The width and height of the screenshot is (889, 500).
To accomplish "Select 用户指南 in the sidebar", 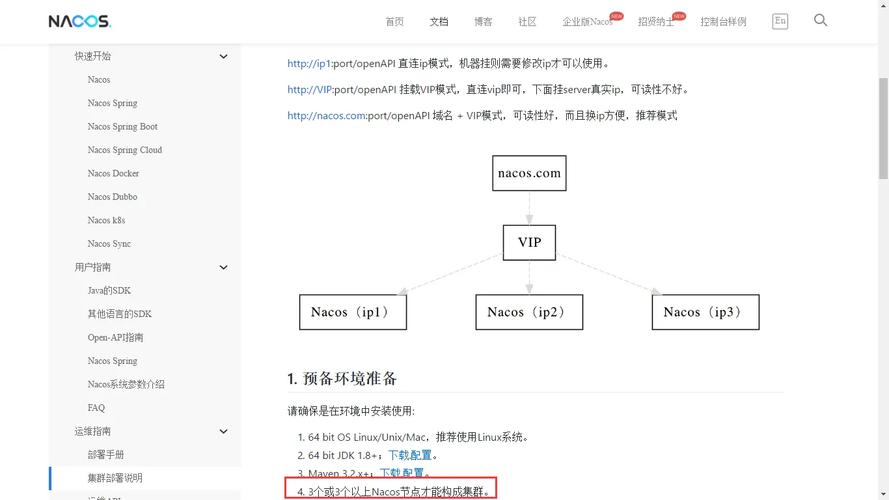I will (x=92, y=267).
